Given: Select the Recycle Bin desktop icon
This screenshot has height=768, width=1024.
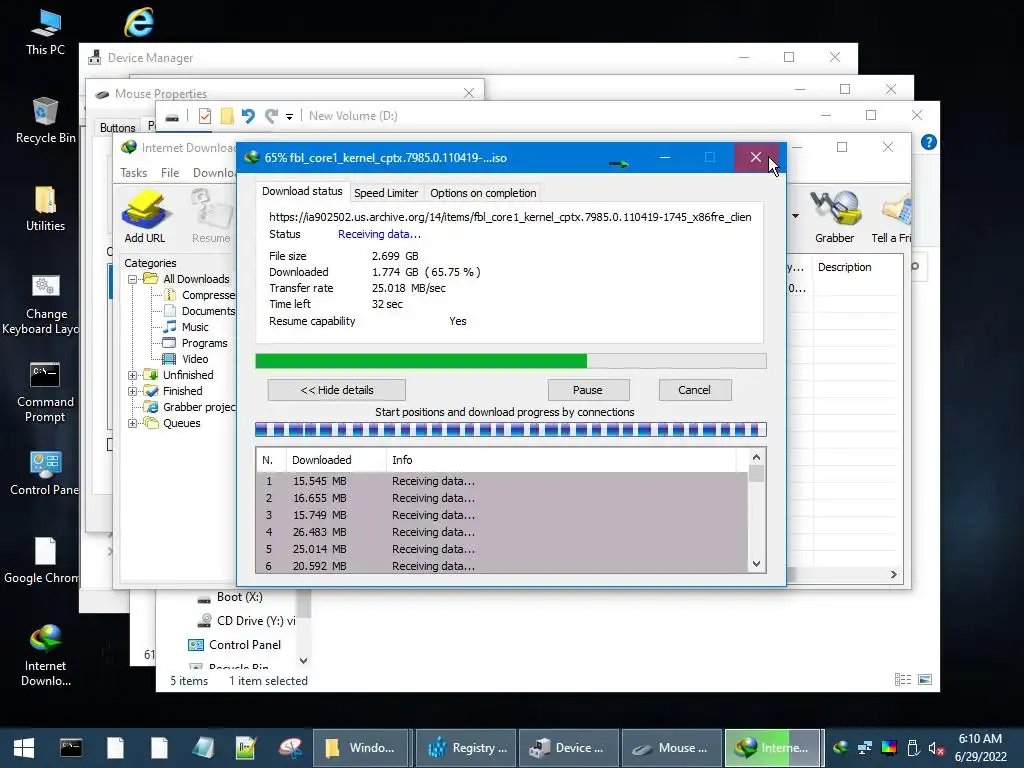Looking at the screenshot, I should [45, 120].
